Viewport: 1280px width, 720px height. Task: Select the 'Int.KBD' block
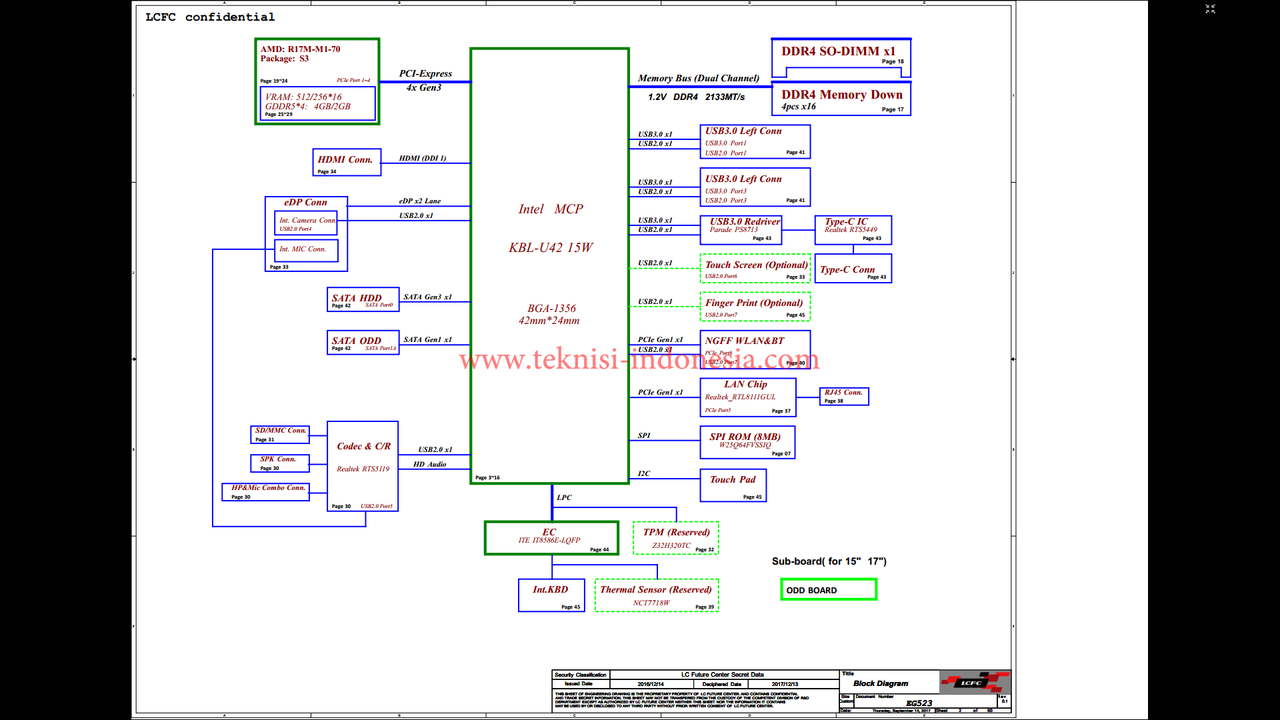tap(551, 595)
